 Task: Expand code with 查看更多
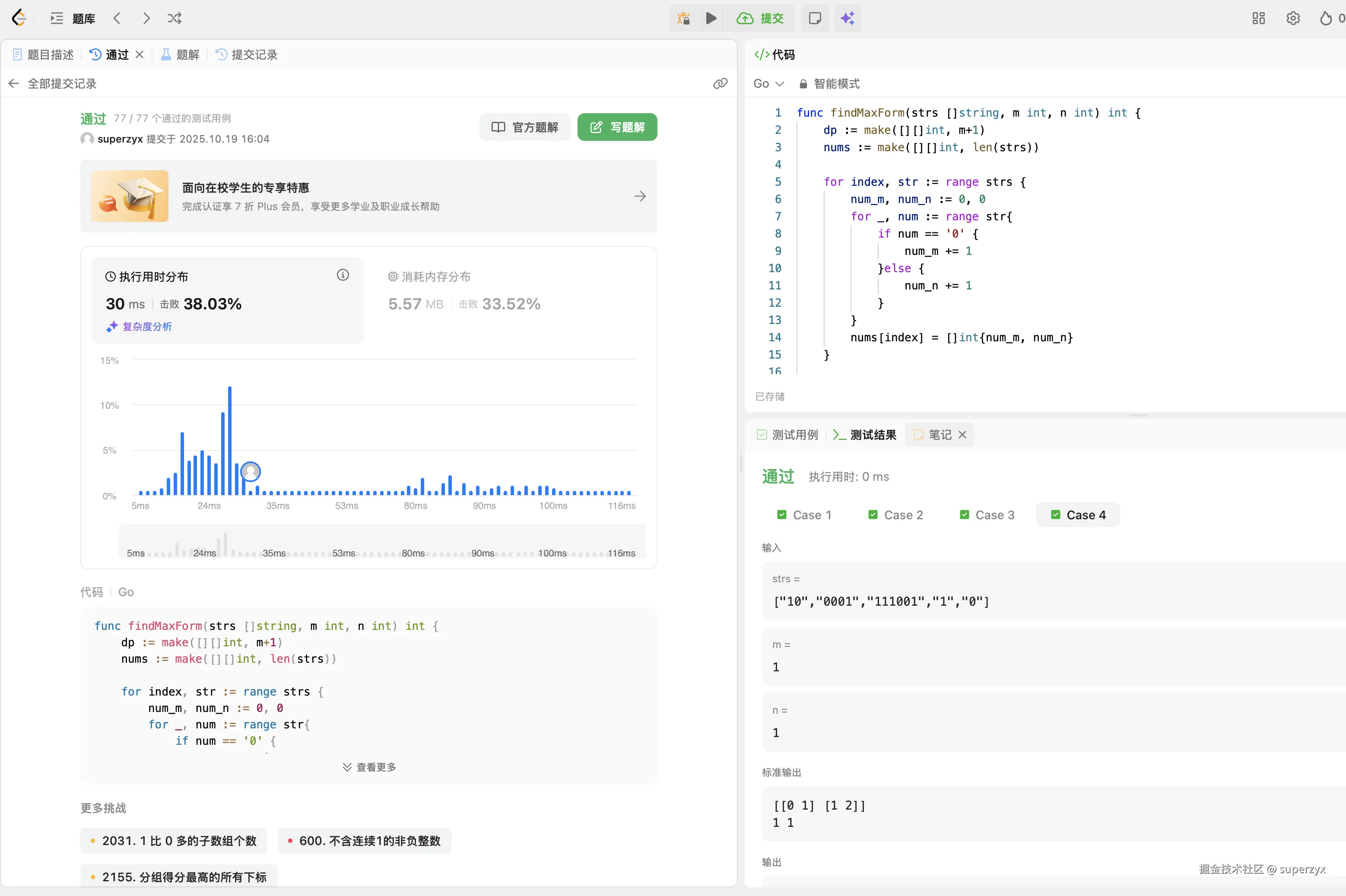point(369,767)
